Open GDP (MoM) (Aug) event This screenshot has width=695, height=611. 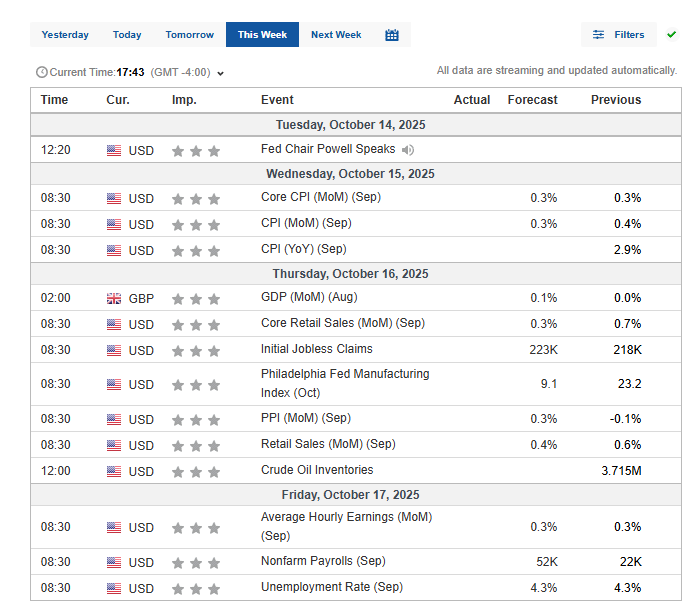pyautogui.click(x=309, y=297)
